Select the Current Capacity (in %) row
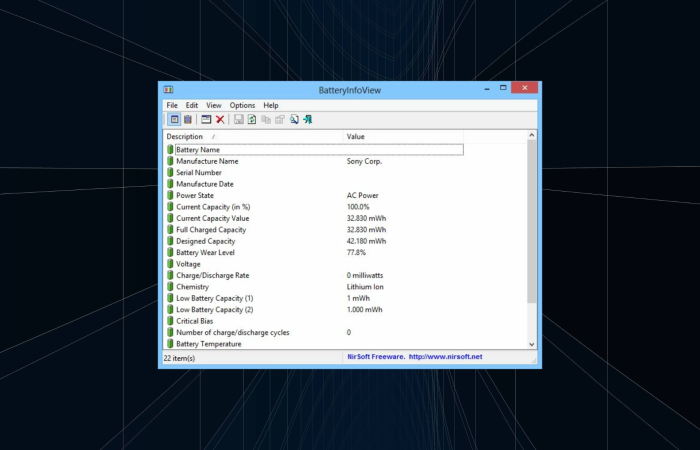This screenshot has width=700, height=450. click(315, 207)
